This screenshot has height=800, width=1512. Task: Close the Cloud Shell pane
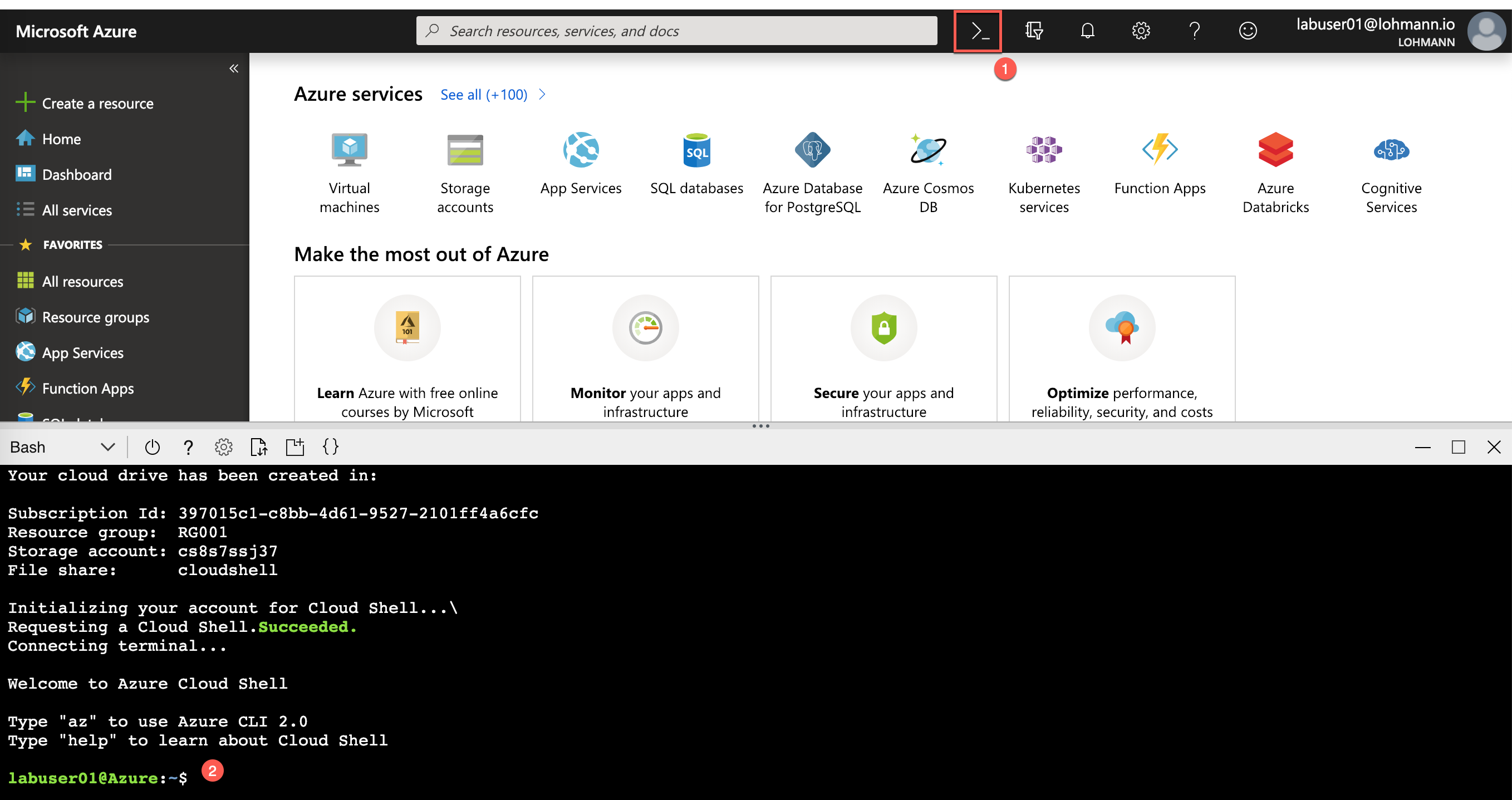[1494, 447]
